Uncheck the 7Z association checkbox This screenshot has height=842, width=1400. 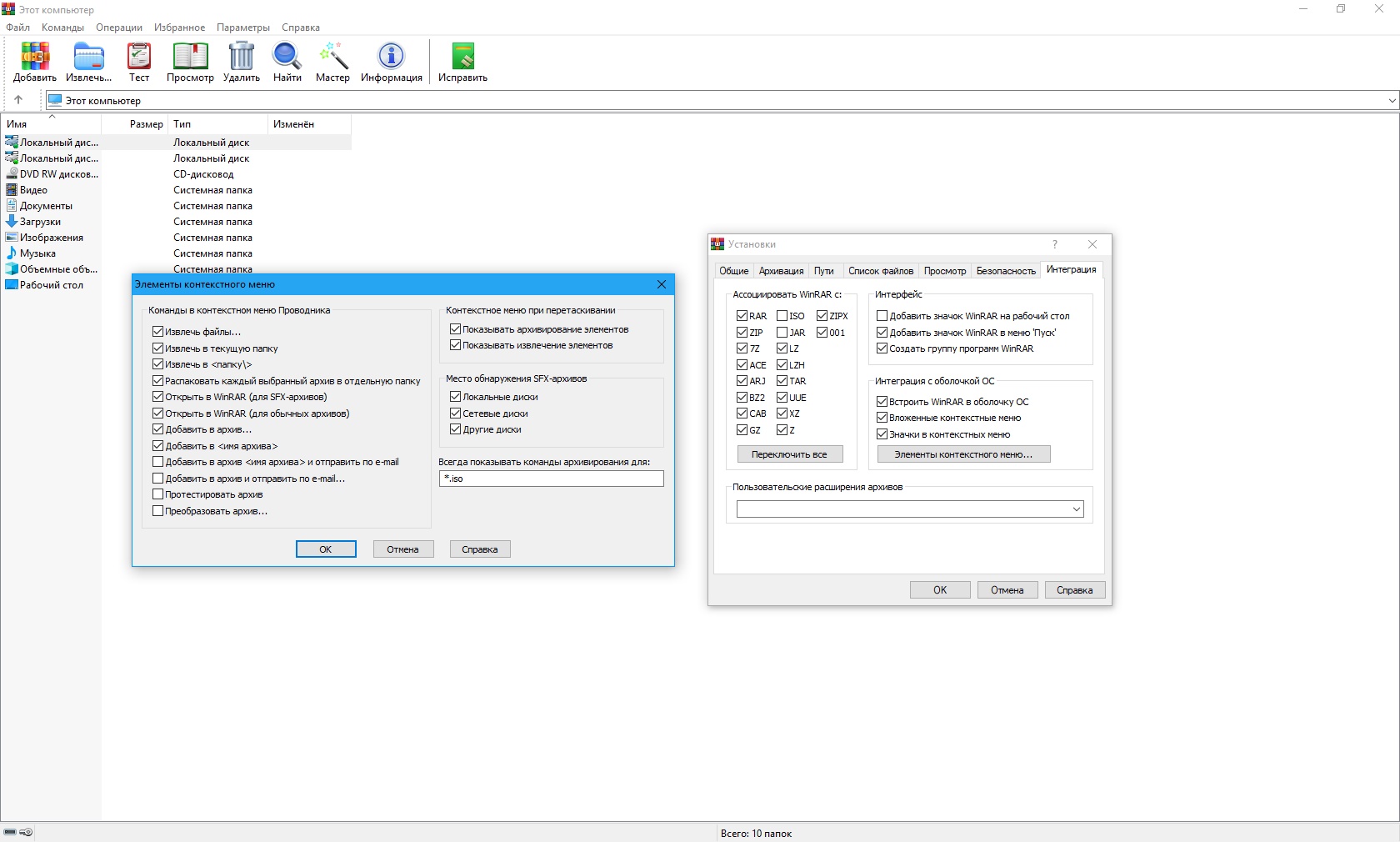pyautogui.click(x=742, y=348)
